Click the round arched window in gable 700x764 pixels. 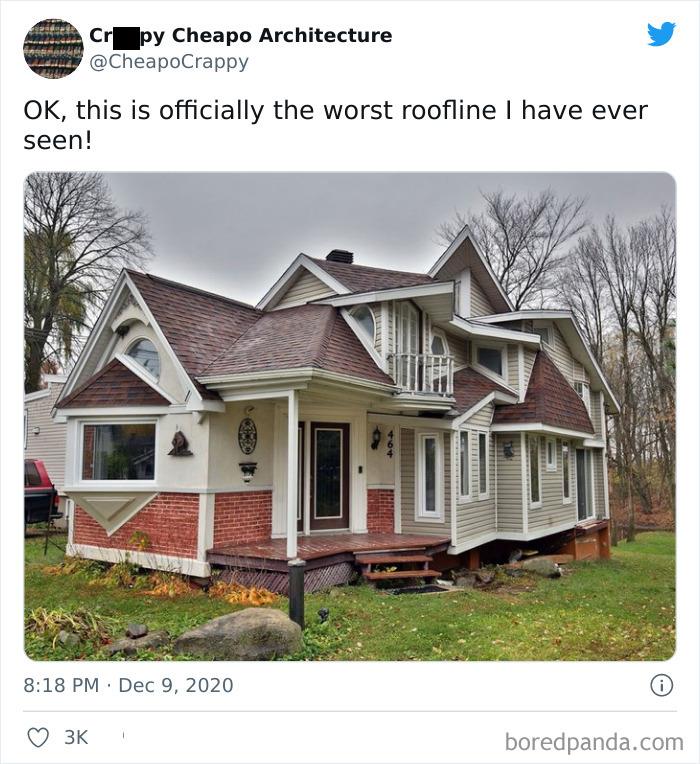coord(144,358)
